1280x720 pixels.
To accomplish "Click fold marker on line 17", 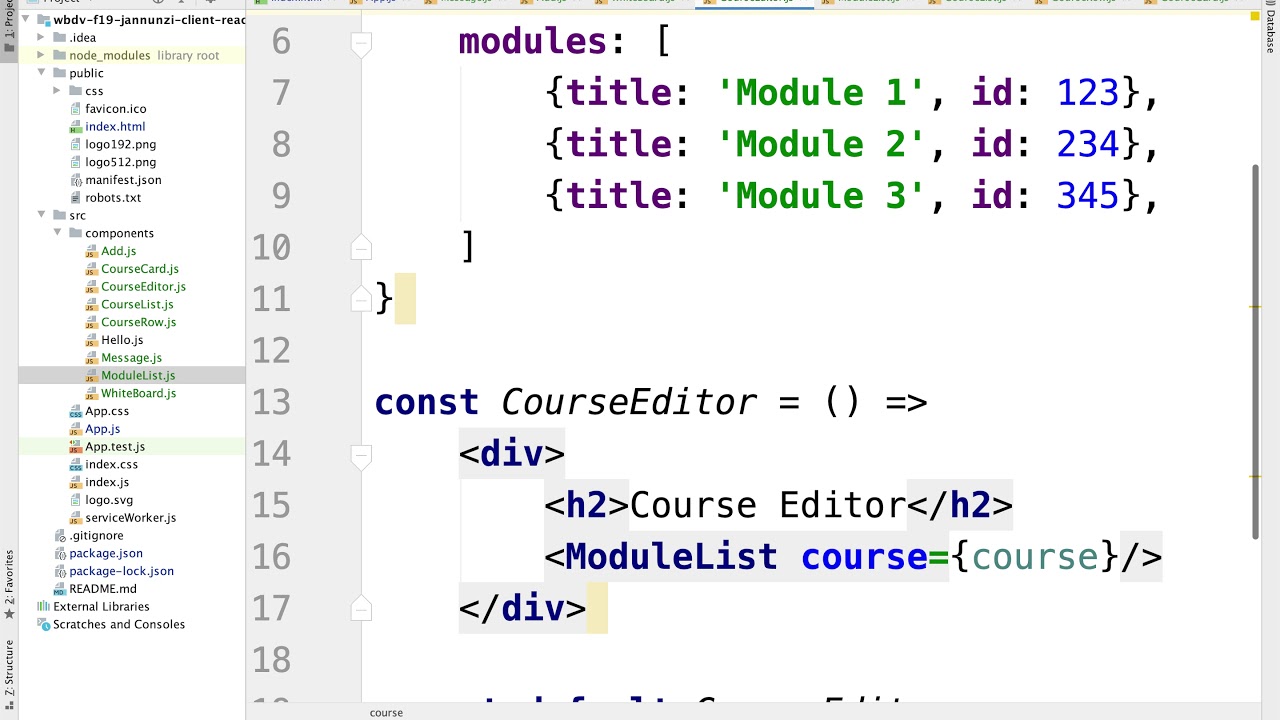I will click(x=362, y=608).
